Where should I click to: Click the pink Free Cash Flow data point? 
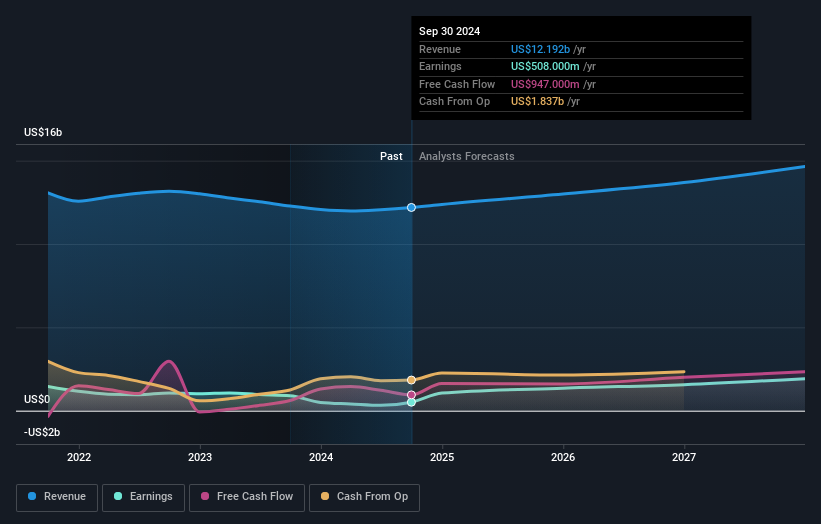click(412, 395)
